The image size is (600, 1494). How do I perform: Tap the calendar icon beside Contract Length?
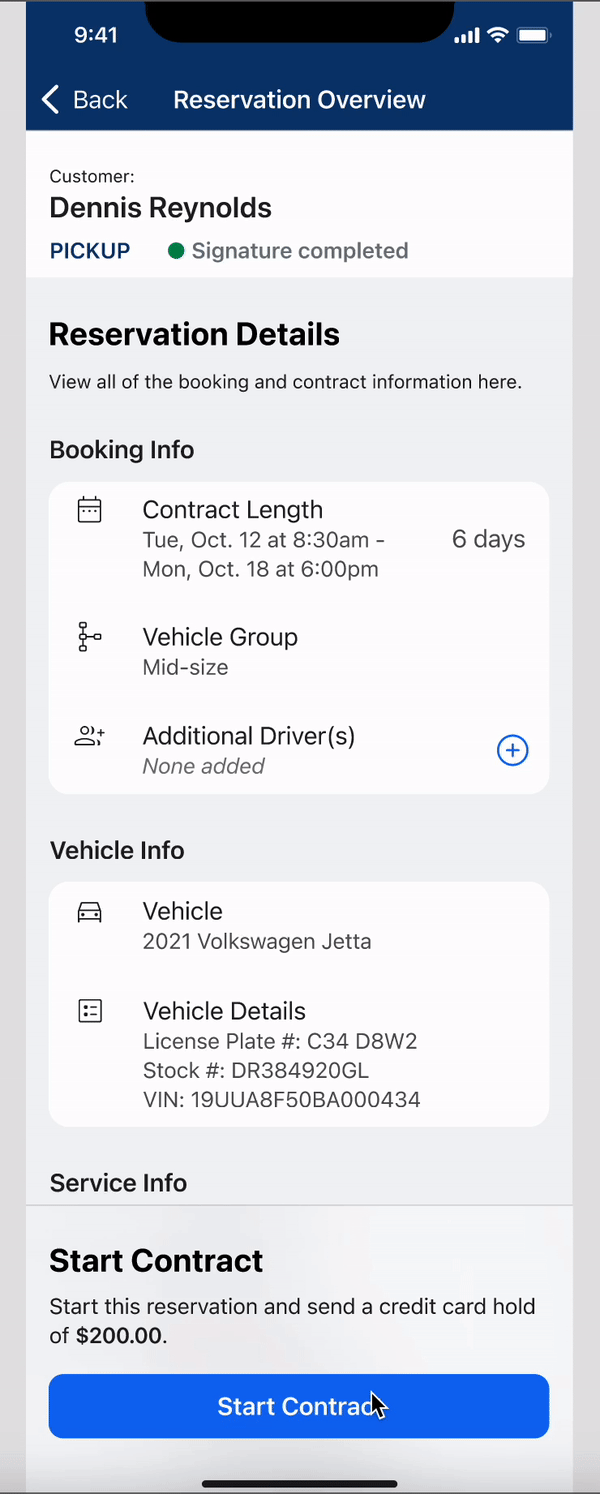click(90, 510)
